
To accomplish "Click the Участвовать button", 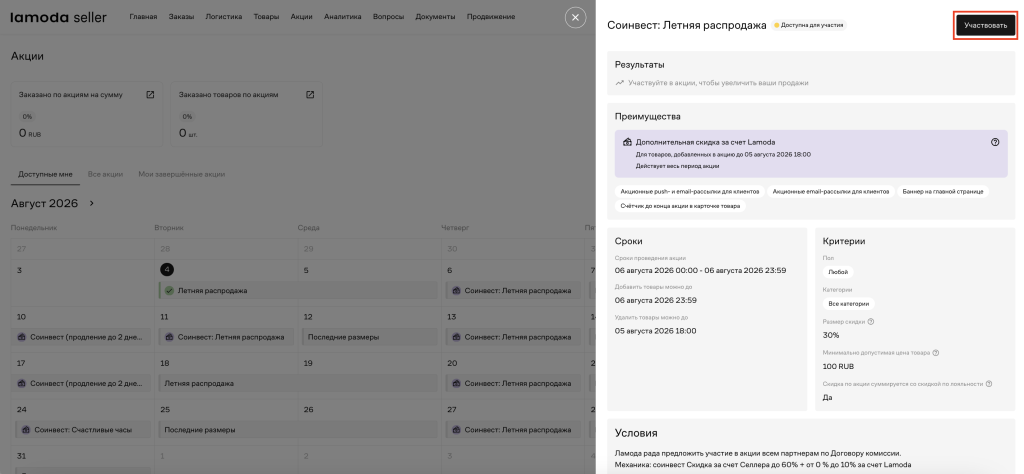I will [985, 25].
